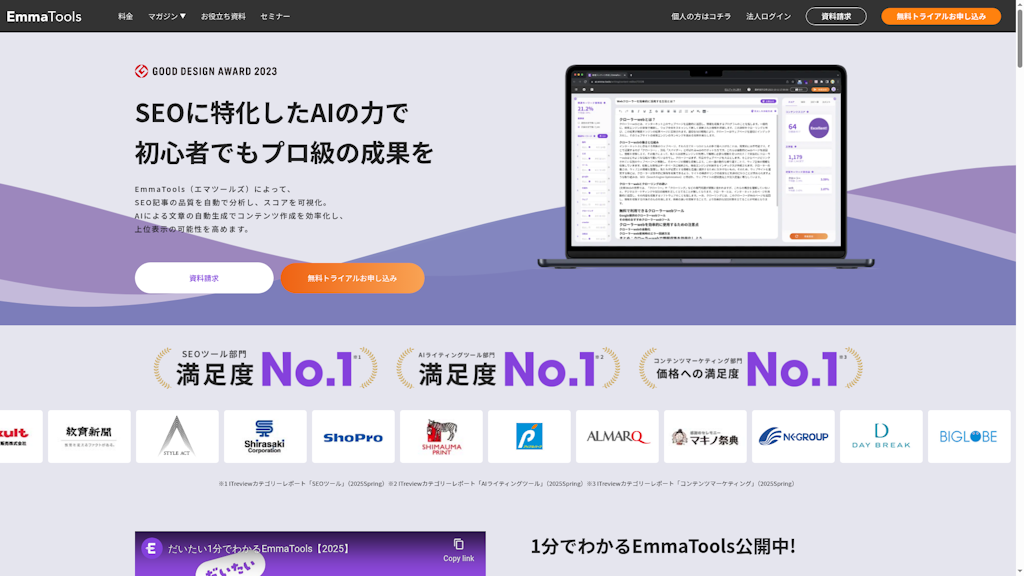Click the video title だいたい1分でわかるEmmaTools
The image size is (1024, 576).
[259, 549]
